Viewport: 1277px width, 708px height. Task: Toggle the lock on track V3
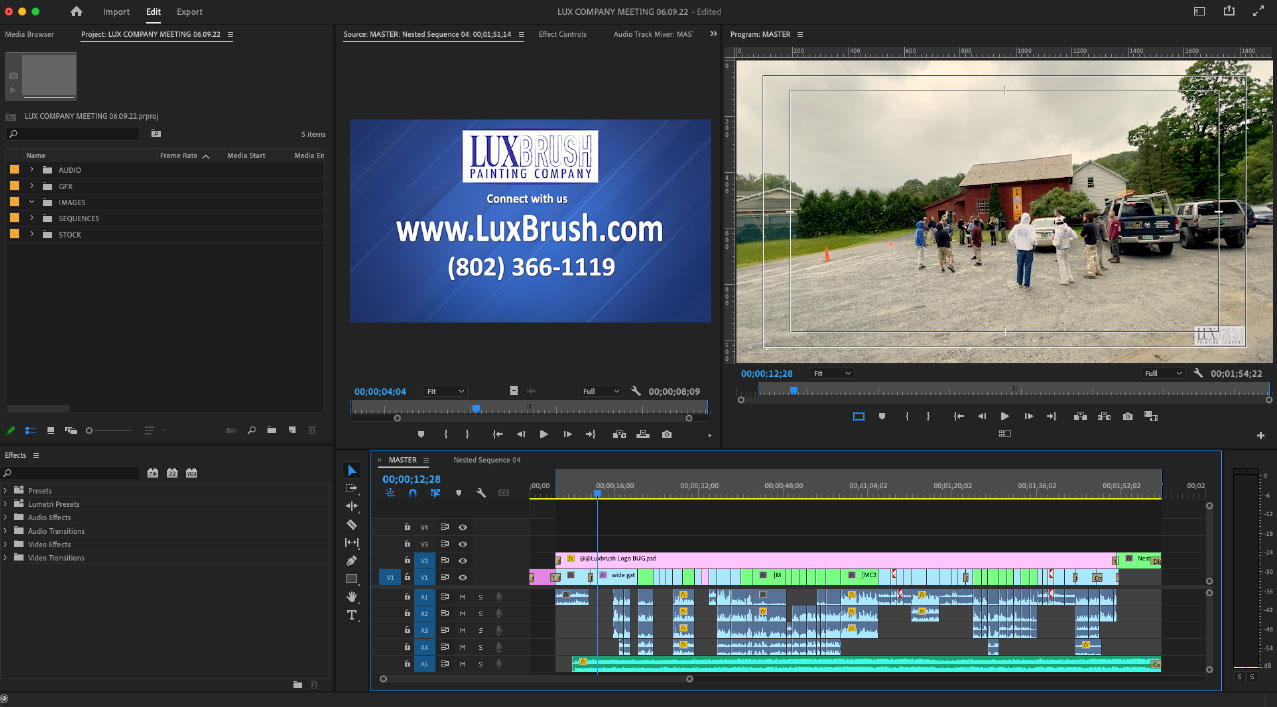[x=407, y=544]
